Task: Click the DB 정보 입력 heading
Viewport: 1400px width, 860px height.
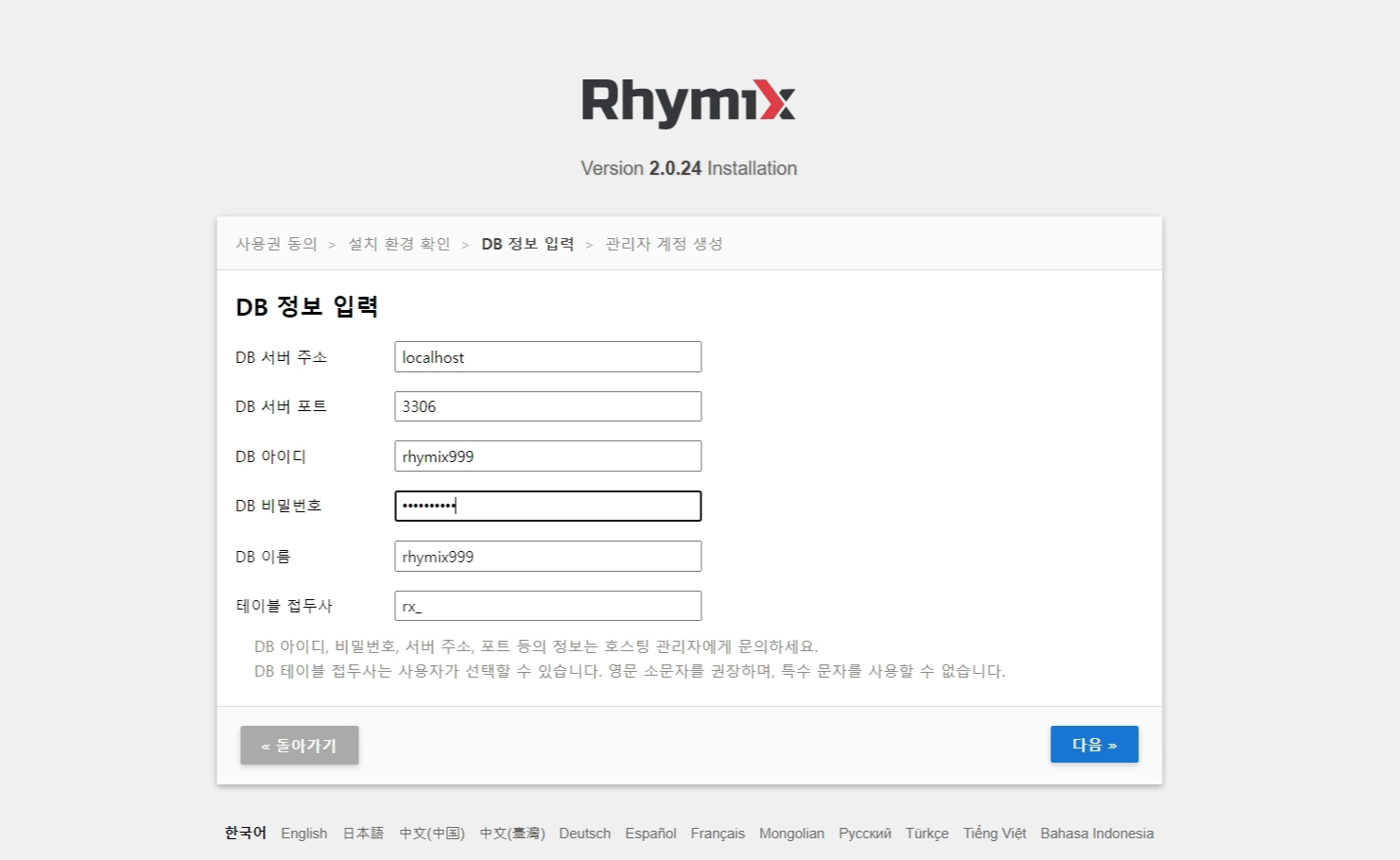Action: click(307, 306)
